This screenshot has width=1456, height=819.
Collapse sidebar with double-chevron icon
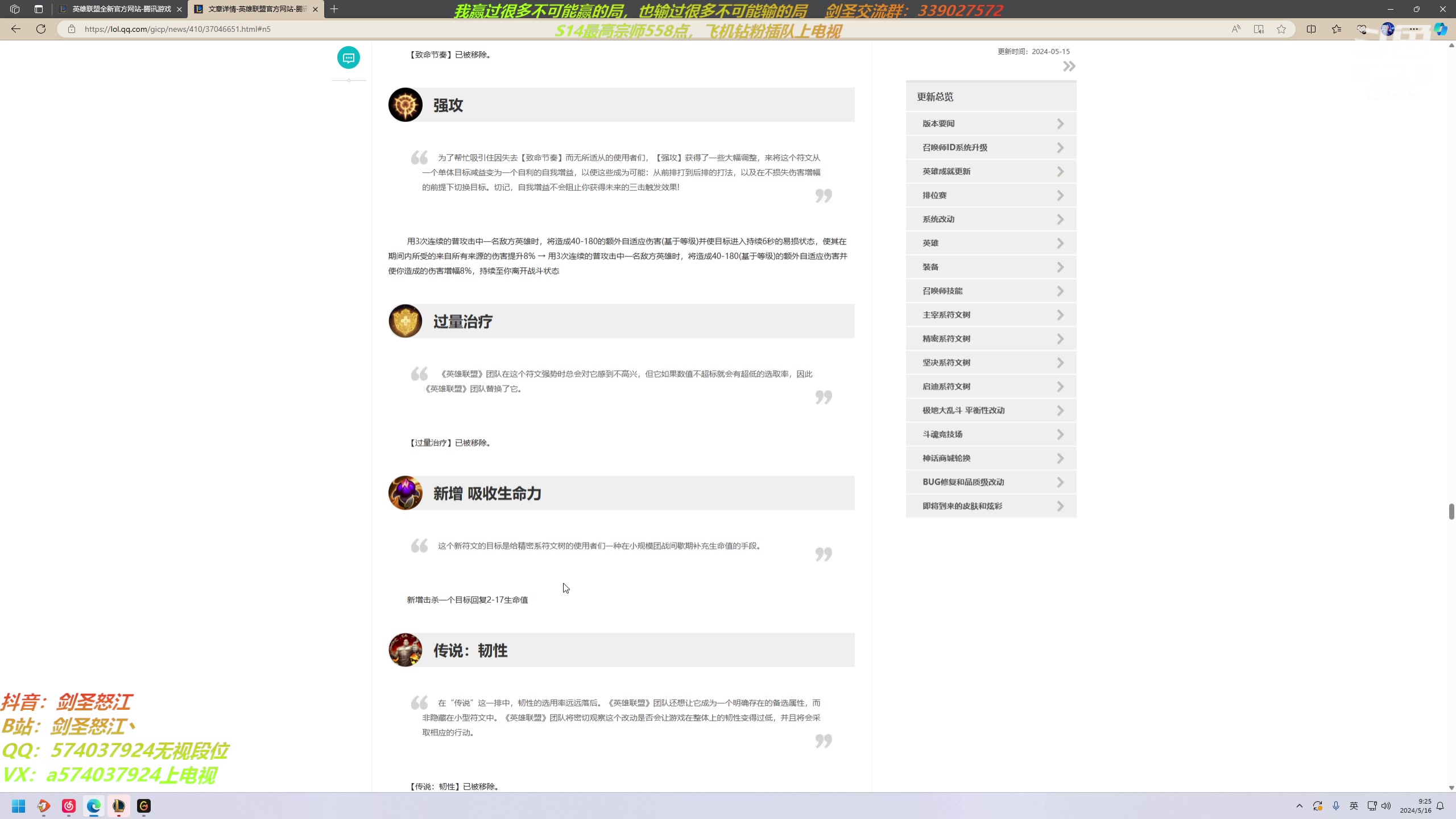1069,67
